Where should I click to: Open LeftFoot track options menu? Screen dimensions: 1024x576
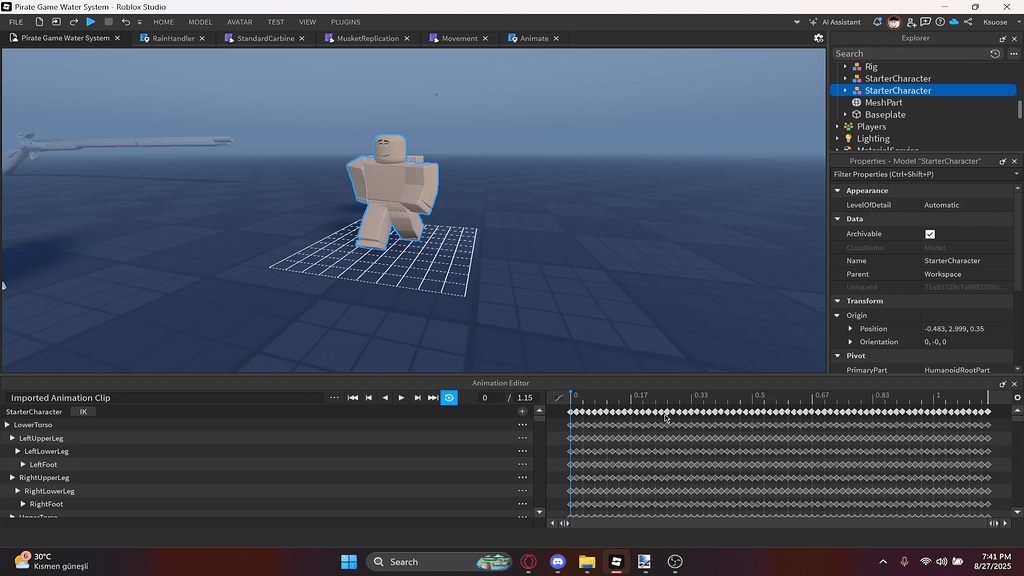(522, 464)
